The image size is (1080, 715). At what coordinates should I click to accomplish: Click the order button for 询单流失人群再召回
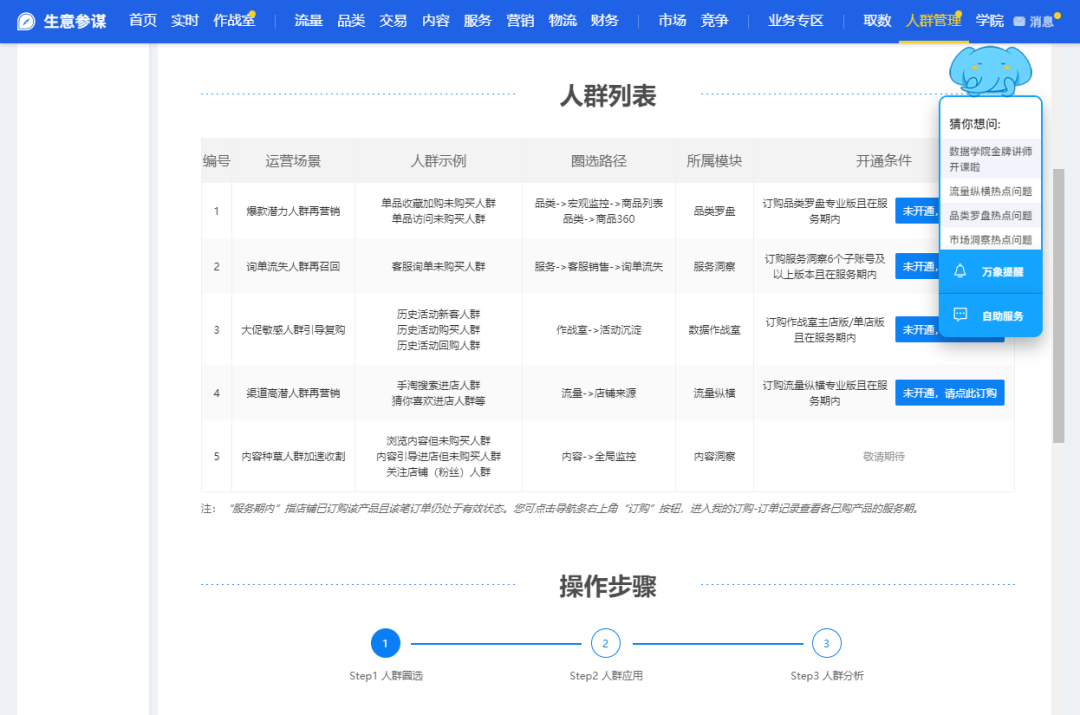pos(916,266)
